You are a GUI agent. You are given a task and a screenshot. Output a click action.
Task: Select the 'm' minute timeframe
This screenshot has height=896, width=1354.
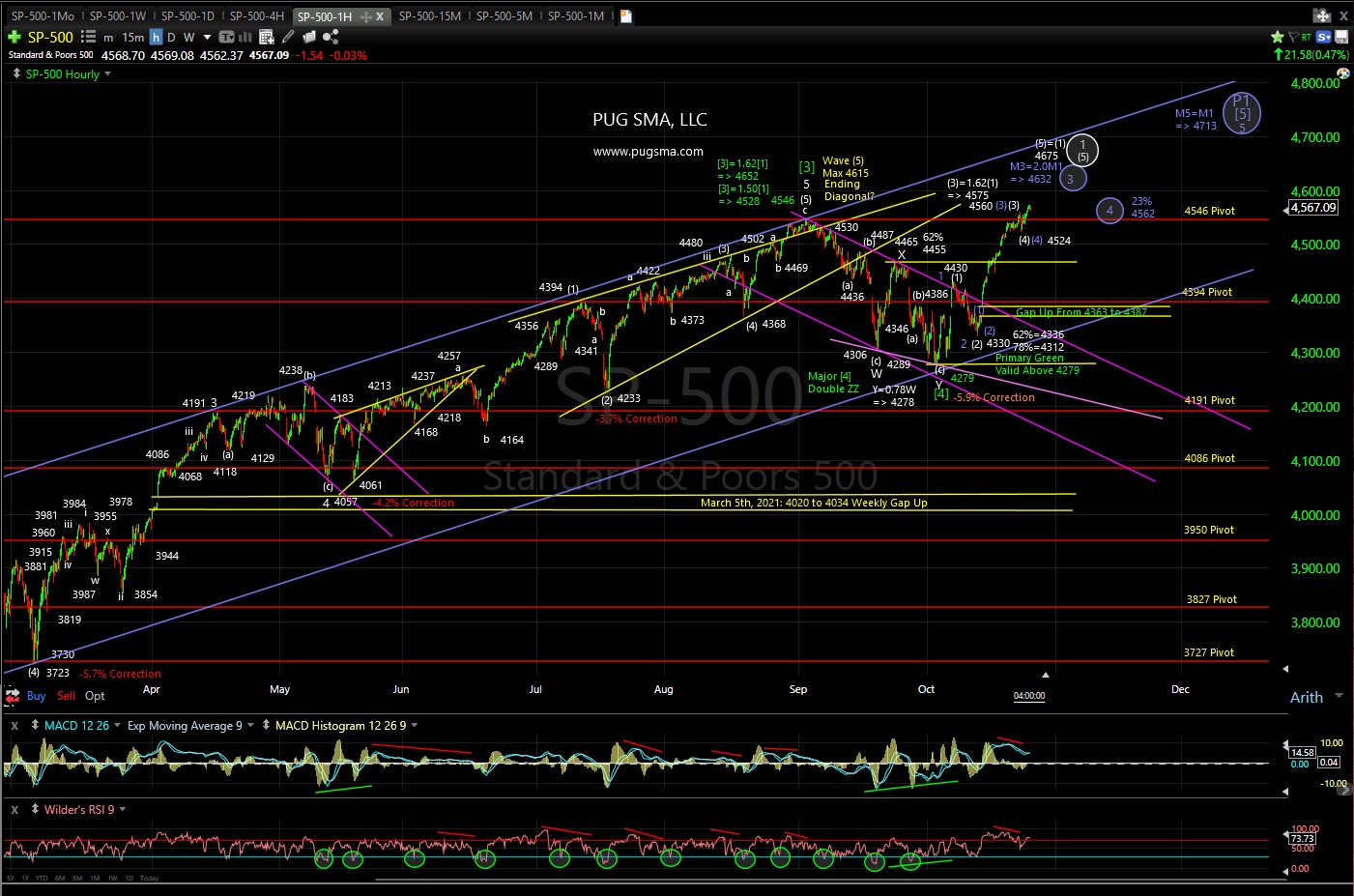pyautogui.click(x=108, y=37)
